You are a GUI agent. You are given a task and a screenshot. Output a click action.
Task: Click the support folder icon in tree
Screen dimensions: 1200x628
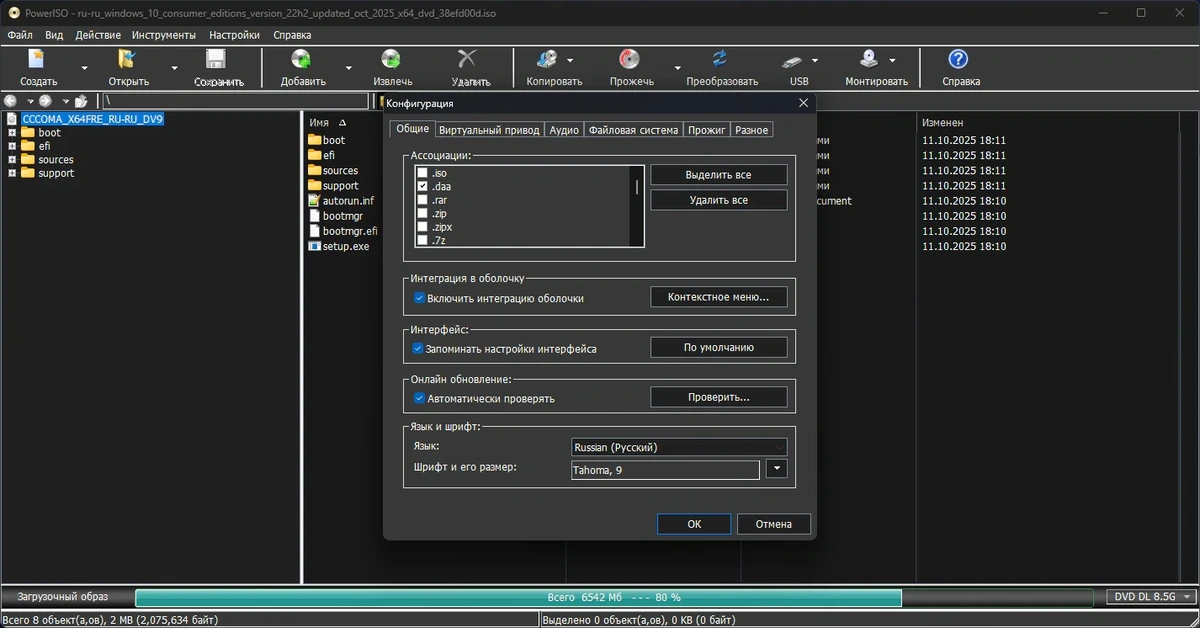point(28,173)
